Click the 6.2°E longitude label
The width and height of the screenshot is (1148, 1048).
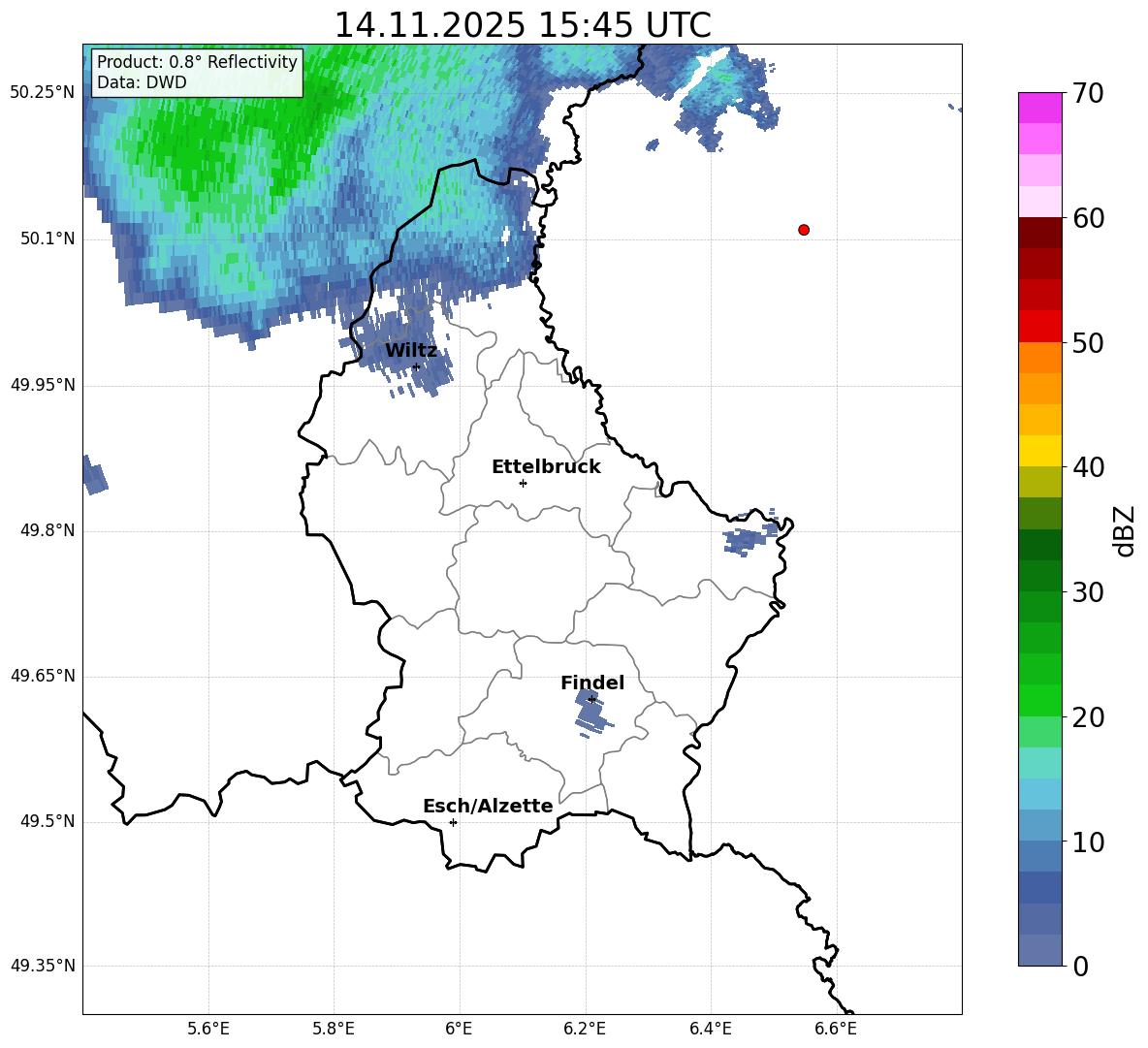(585, 1029)
